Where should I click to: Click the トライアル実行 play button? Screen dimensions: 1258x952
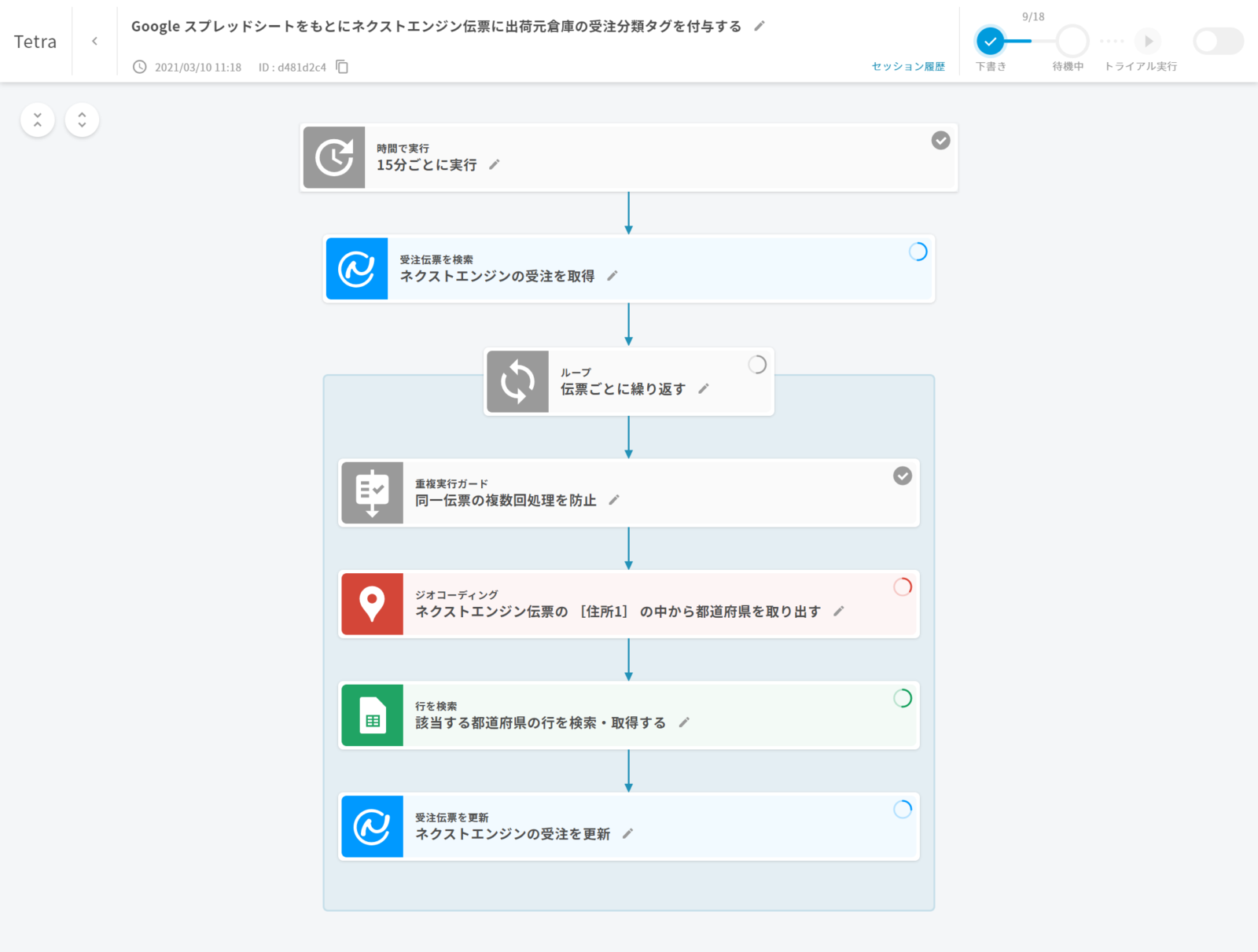(x=1148, y=41)
